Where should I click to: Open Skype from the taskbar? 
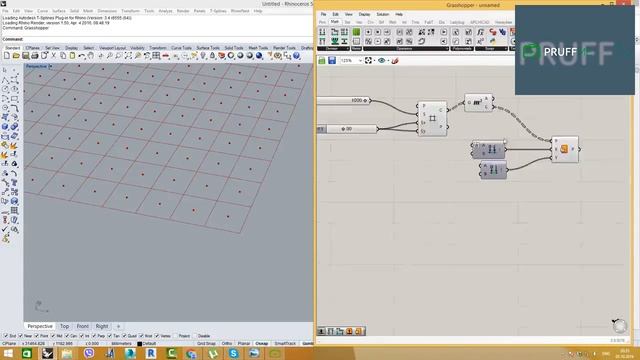point(233,353)
